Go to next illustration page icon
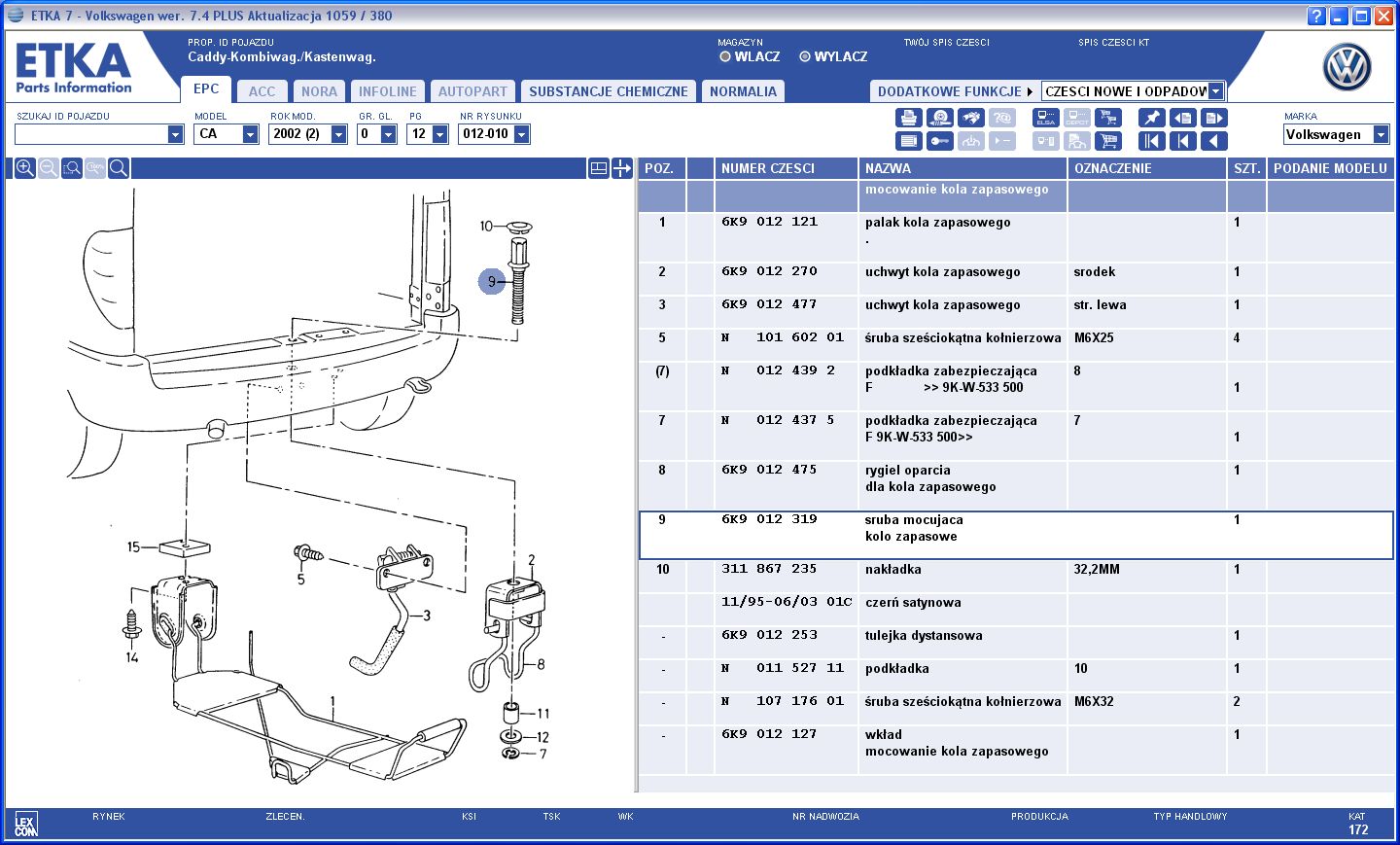1400x845 pixels. [1214, 118]
